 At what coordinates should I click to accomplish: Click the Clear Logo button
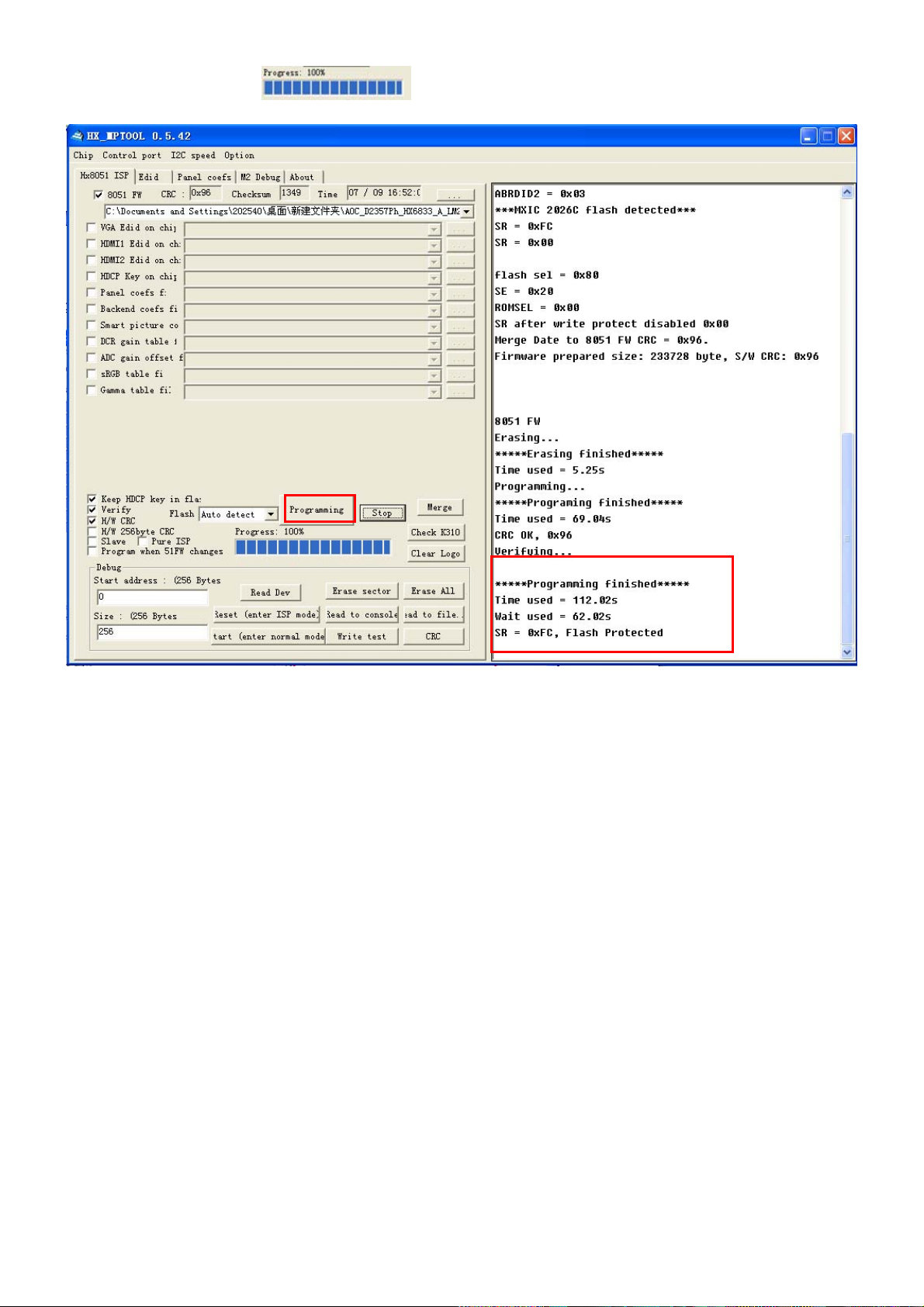(x=436, y=553)
